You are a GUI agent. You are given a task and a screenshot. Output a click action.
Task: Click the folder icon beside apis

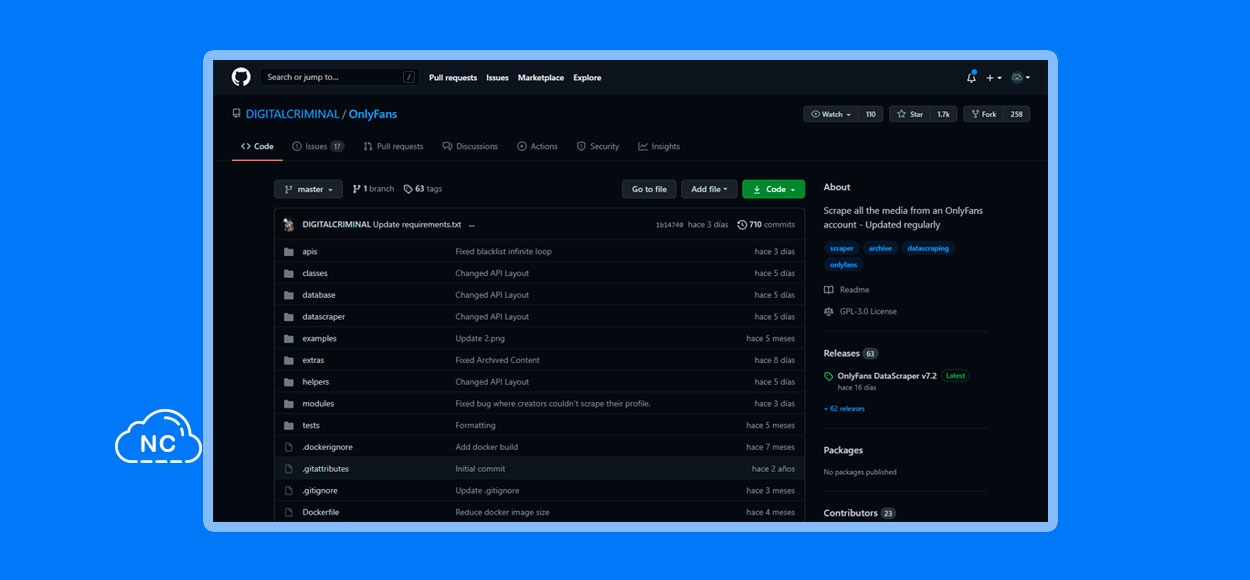[x=288, y=252]
